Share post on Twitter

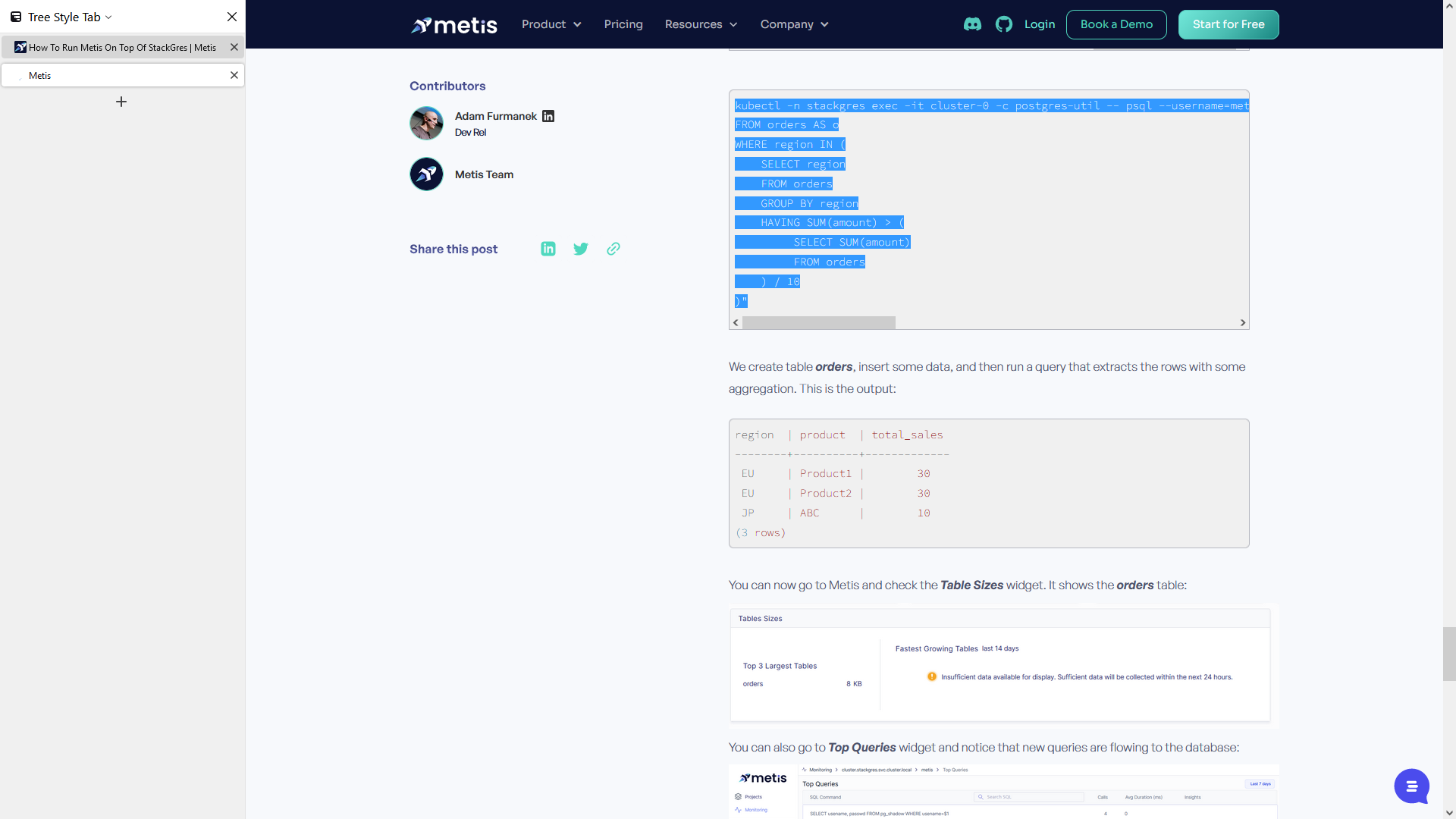click(x=581, y=249)
